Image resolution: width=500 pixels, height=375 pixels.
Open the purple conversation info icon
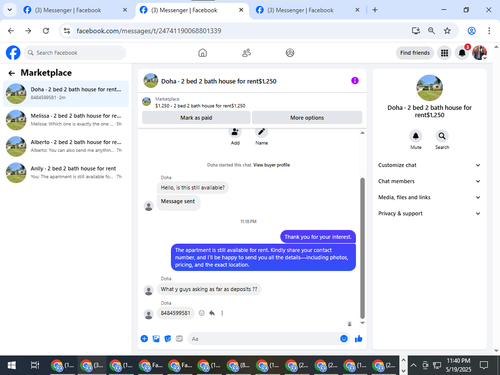(x=355, y=81)
